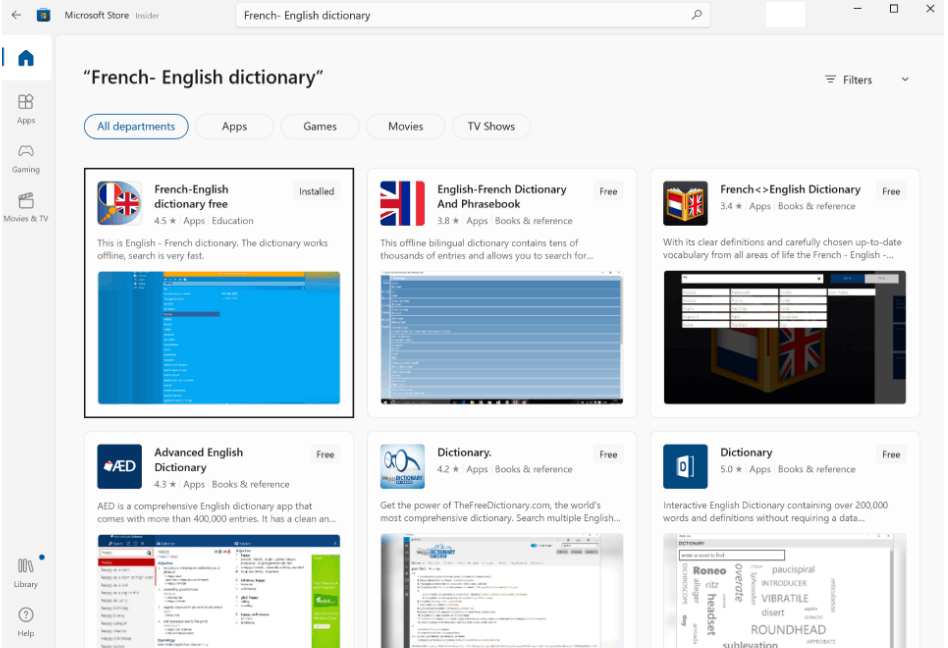
Task: Click the 4.2 star rating text
Action: coord(448,469)
